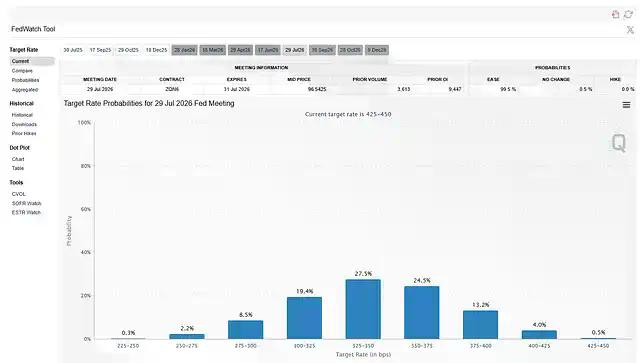640x363 pixels.
Task: Select the 29 Oct25 meeting tab
Action: pos(128,50)
